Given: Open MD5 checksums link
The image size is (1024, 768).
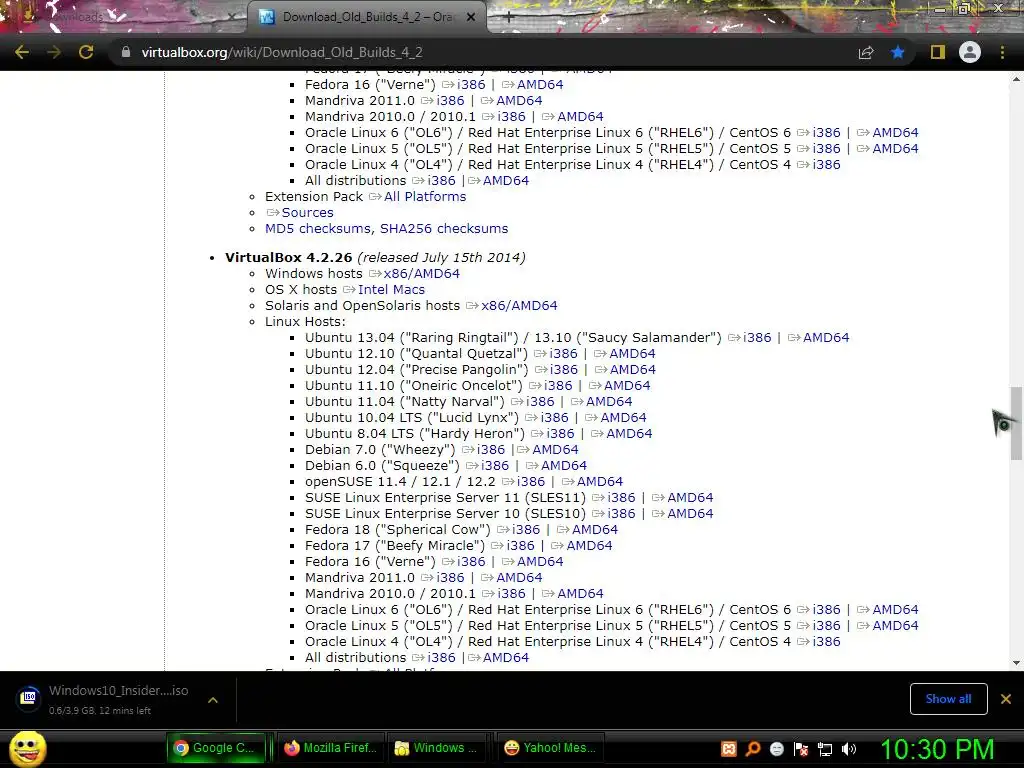Looking at the screenshot, I should [317, 229].
